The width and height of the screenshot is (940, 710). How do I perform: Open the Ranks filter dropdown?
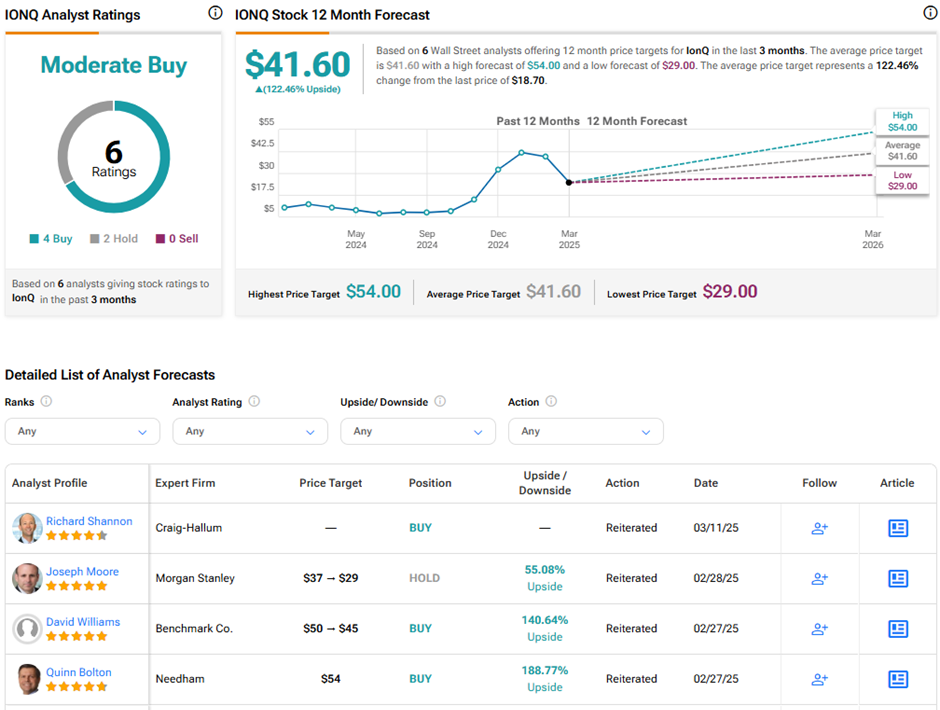pos(82,431)
